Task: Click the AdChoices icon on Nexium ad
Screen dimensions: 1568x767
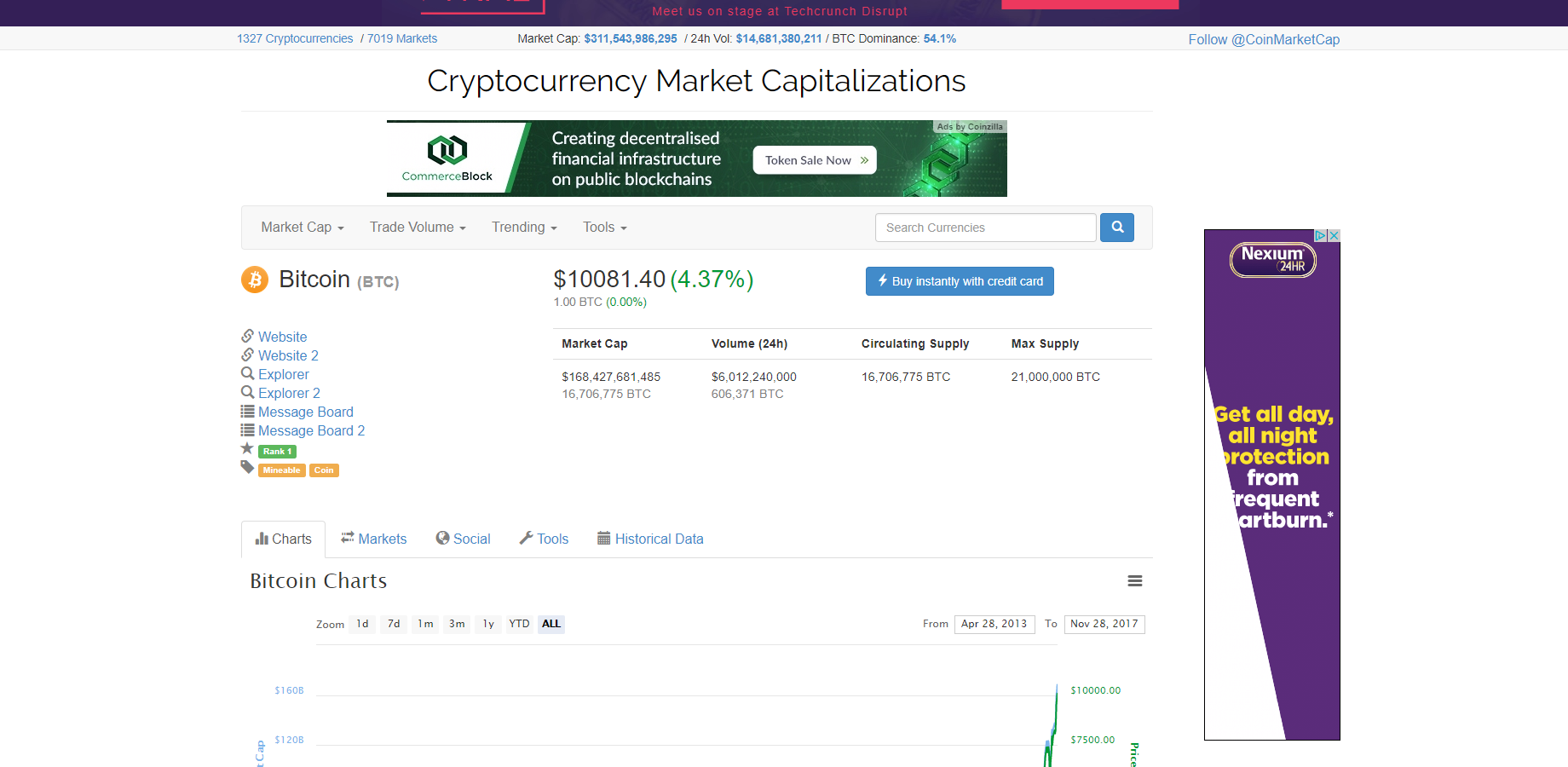Action: (x=1320, y=236)
